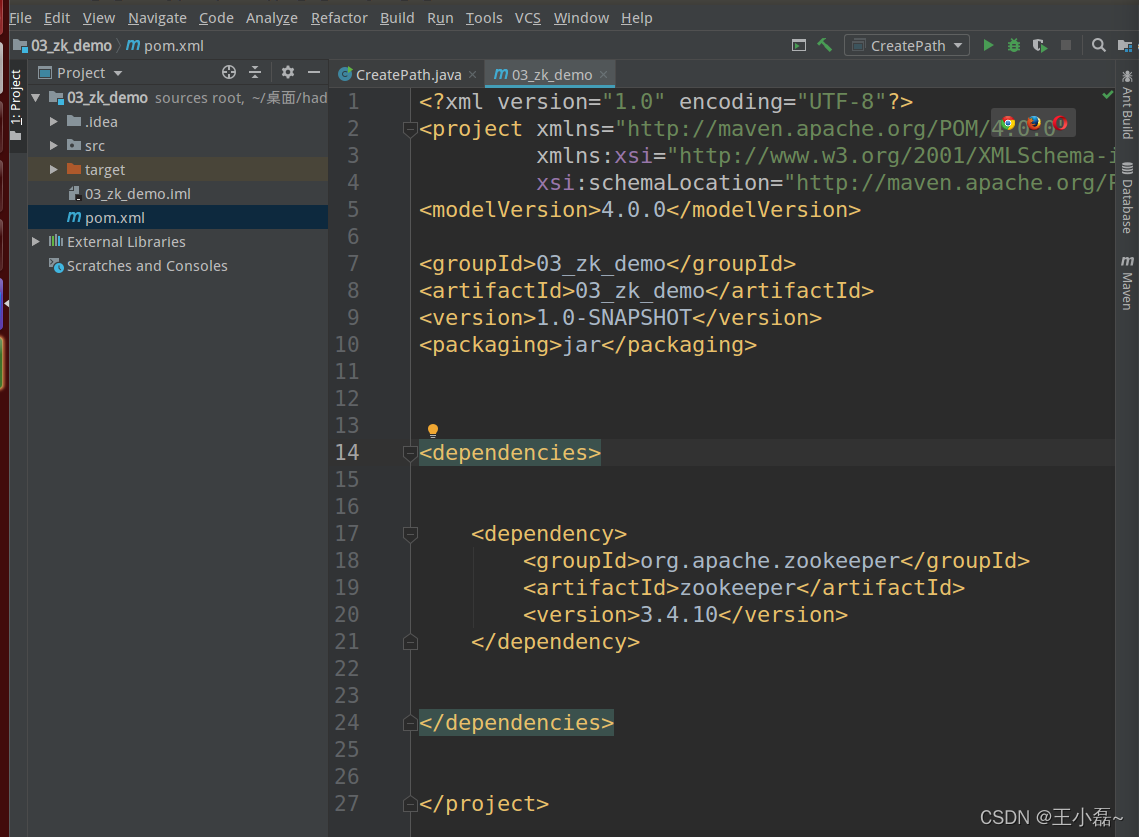
Task: Open the Refactor menu
Action: [339, 17]
